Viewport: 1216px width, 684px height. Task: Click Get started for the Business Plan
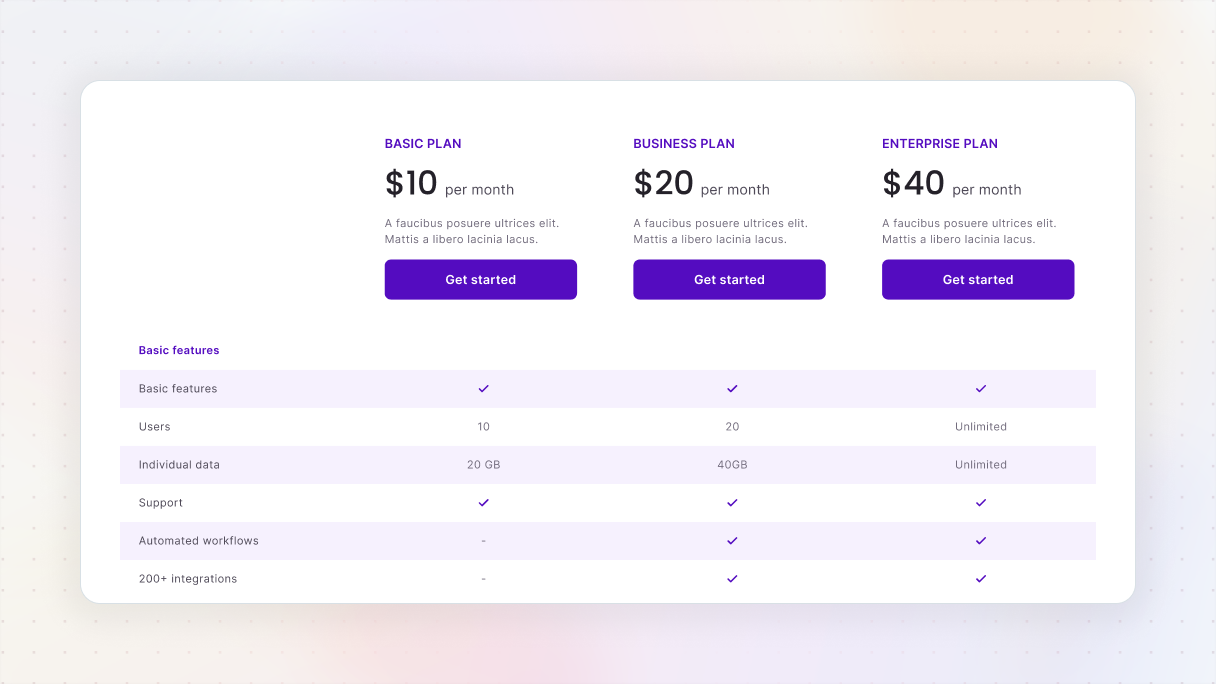729,279
